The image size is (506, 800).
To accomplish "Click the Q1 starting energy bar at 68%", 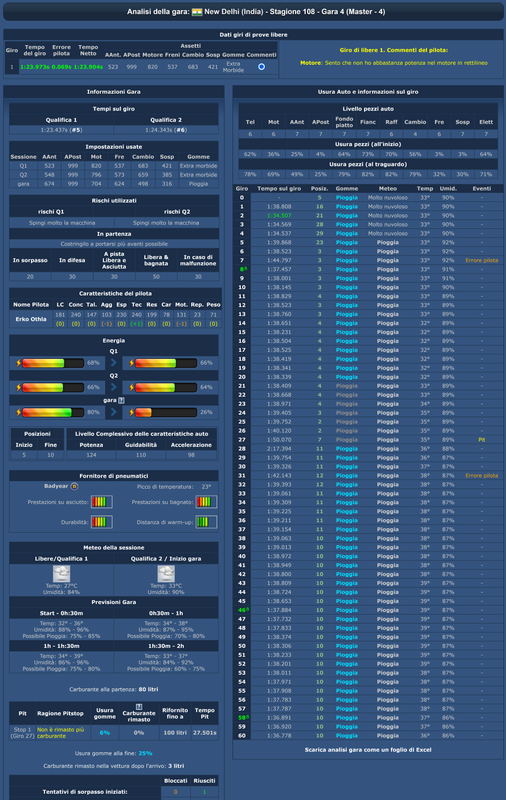I will coord(53,363).
